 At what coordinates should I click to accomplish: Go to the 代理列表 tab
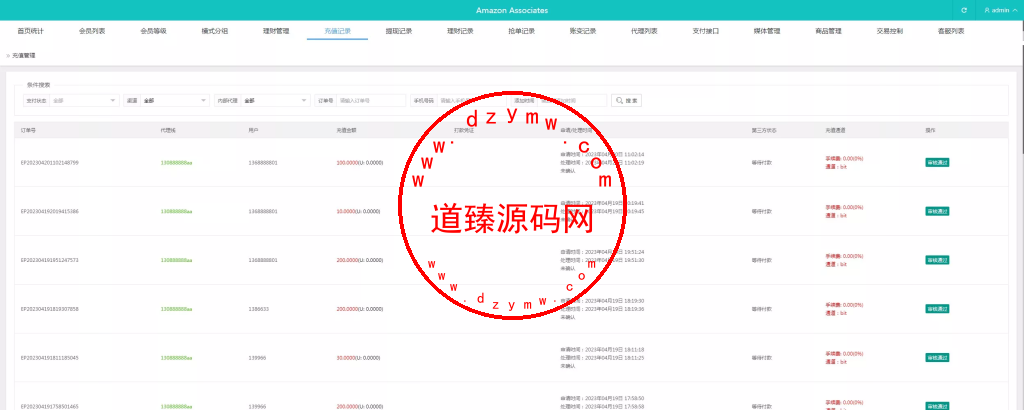[x=644, y=31]
